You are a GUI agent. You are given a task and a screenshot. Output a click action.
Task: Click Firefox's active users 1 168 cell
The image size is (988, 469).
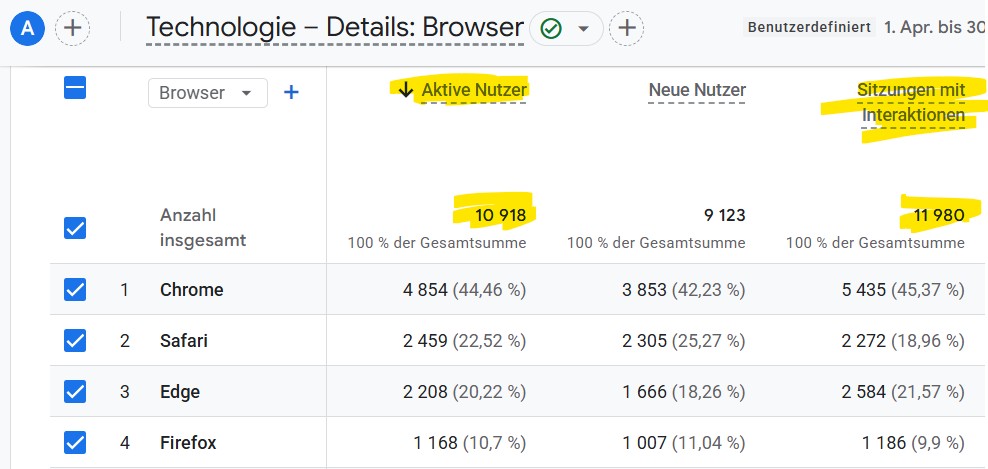469,443
